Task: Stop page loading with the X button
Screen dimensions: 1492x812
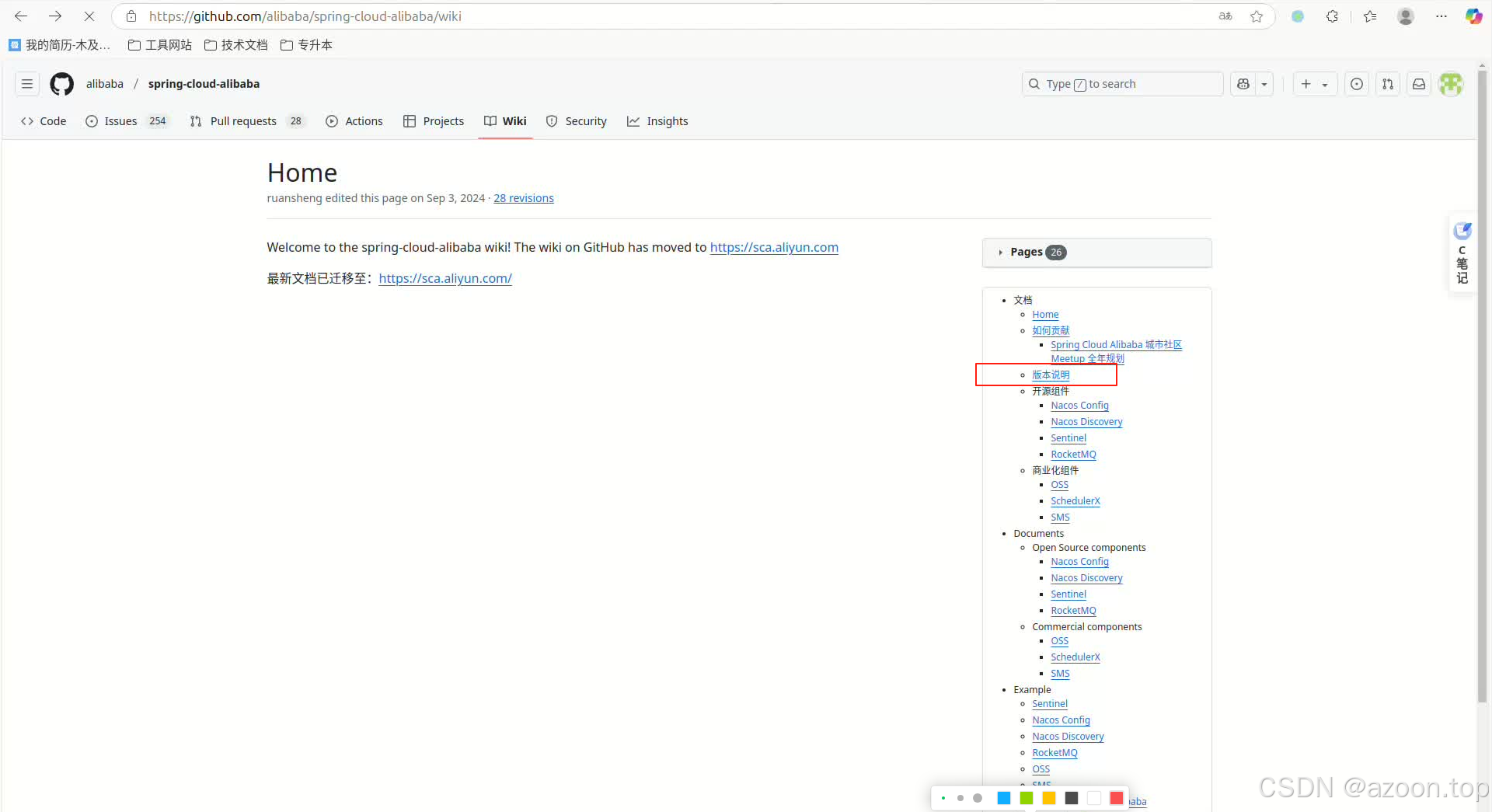Action: [89, 16]
